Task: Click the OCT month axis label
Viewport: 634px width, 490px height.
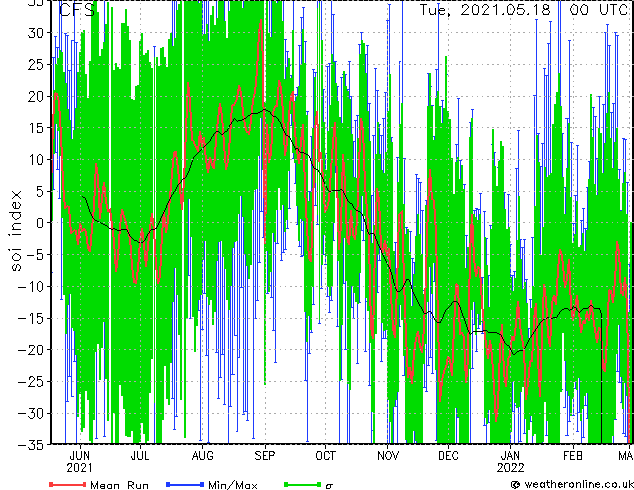Action: (x=325, y=456)
